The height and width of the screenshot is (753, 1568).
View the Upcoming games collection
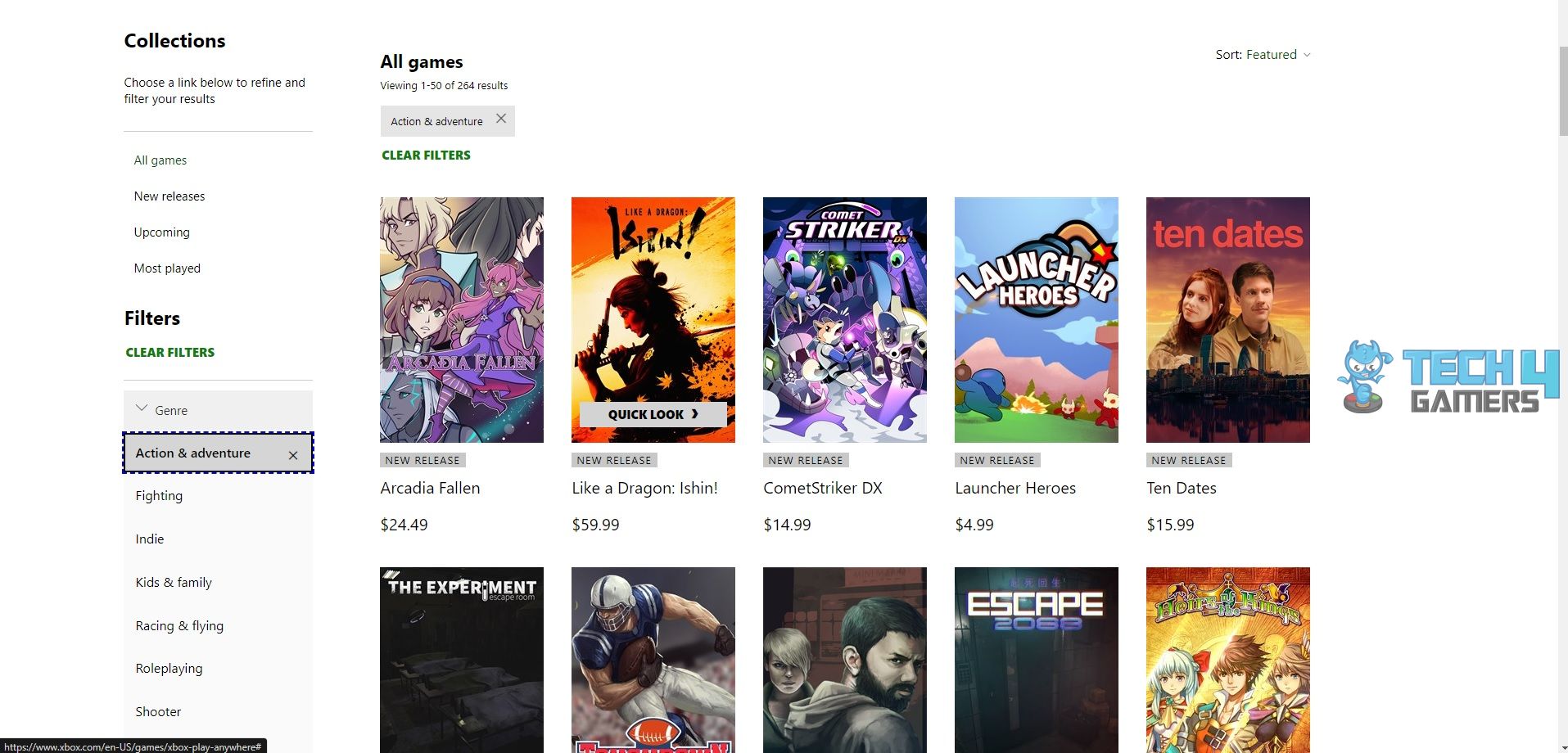161,232
